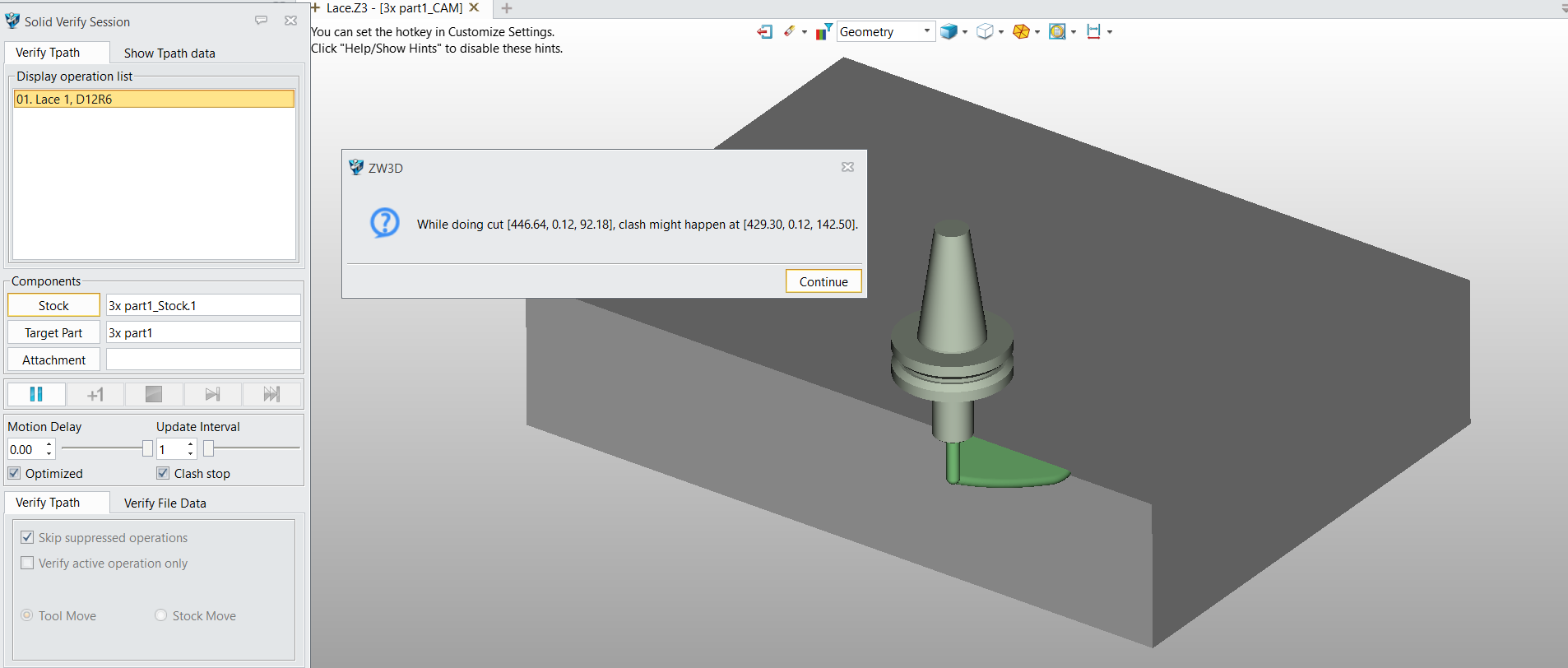
Task: Open the Geometry filter dropdown
Action: tap(885, 31)
